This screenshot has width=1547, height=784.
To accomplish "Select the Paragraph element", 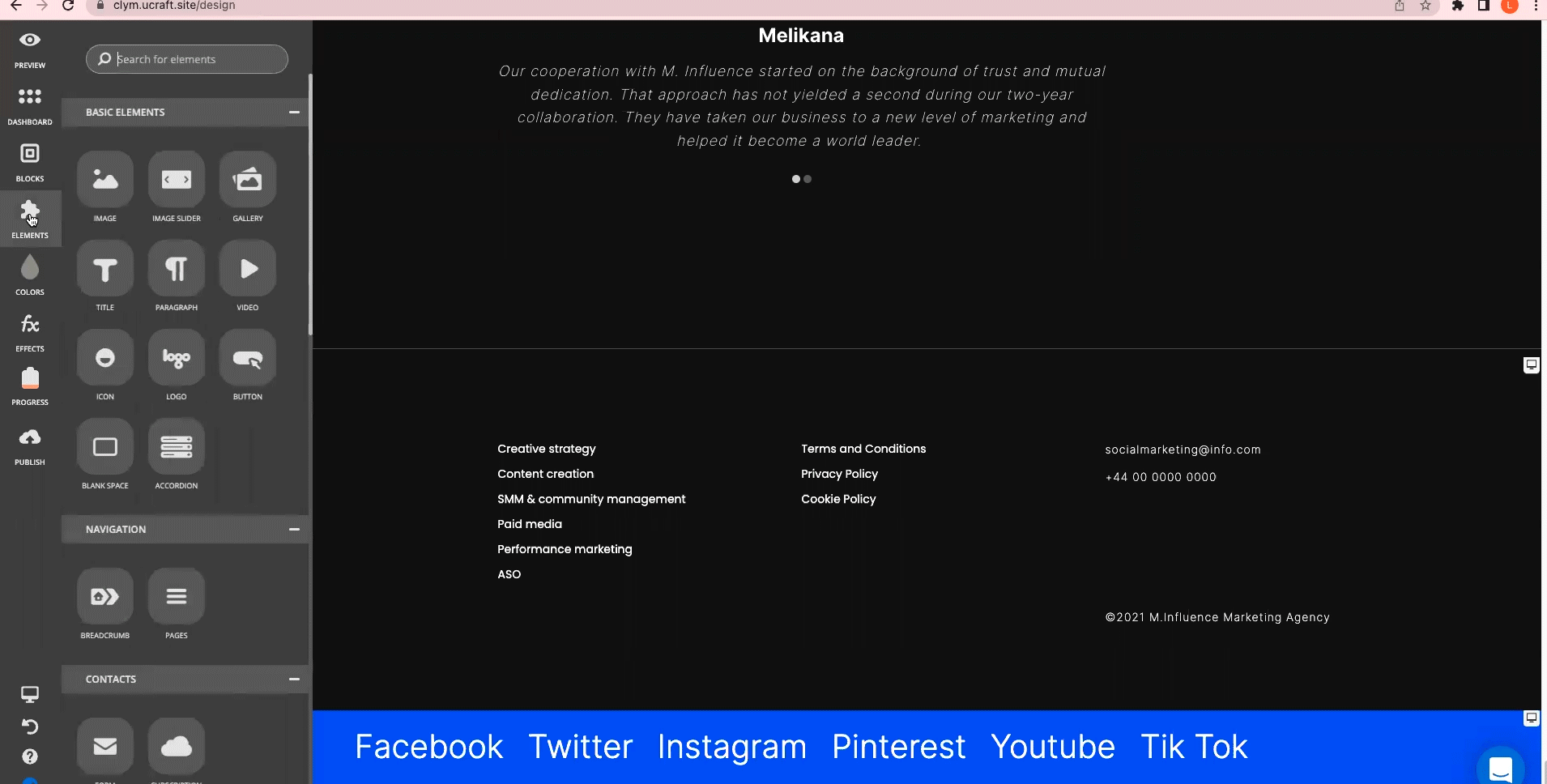I will [x=177, y=268].
